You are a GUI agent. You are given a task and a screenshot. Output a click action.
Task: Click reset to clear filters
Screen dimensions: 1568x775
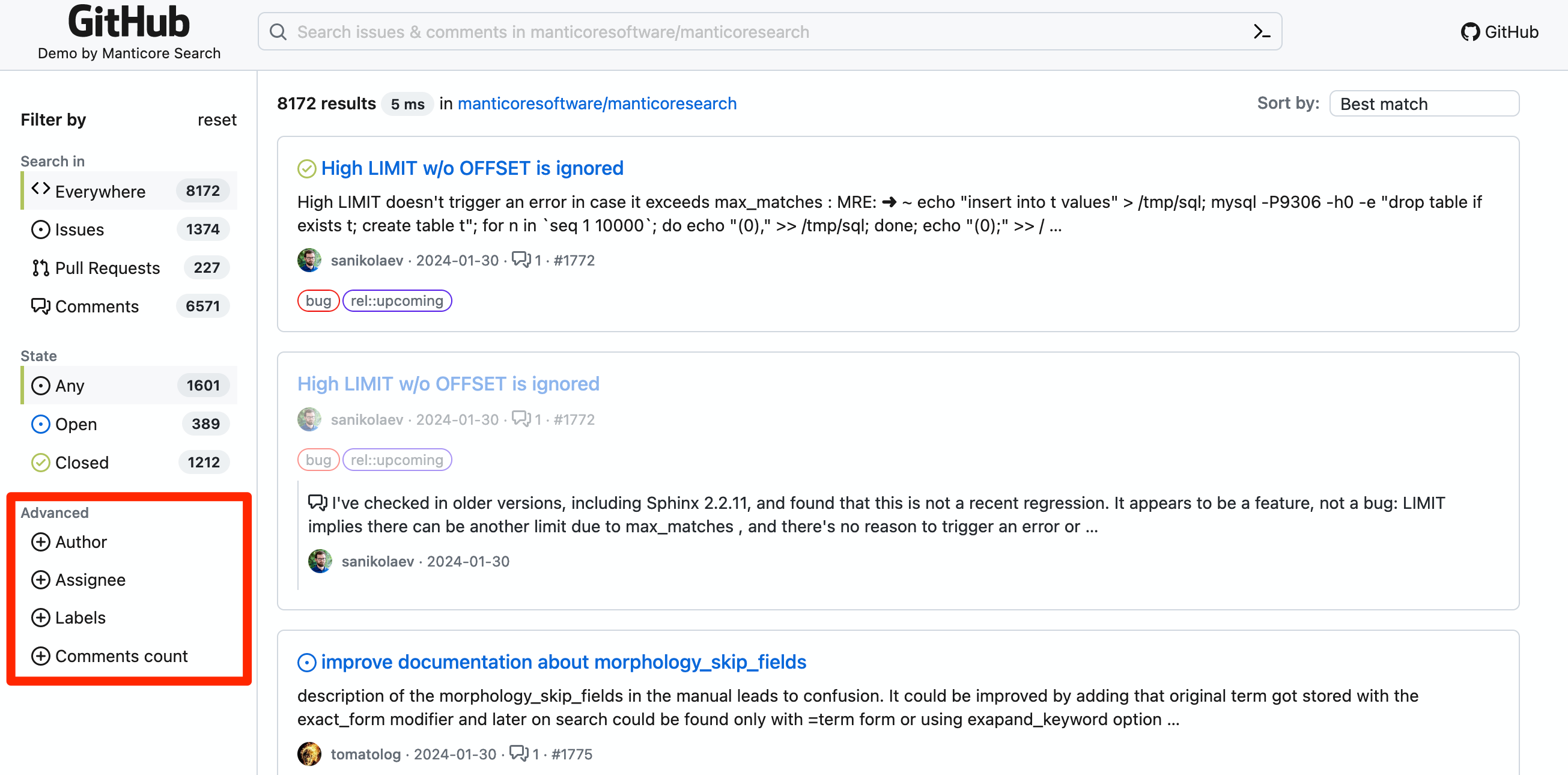(x=217, y=120)
